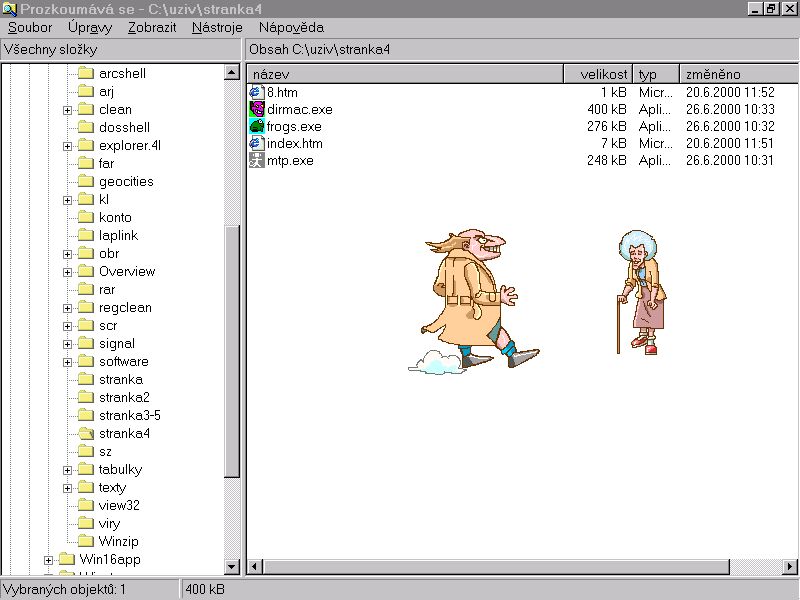Open the Nástroje menu
800x600 pixels.
coord(217,28)
